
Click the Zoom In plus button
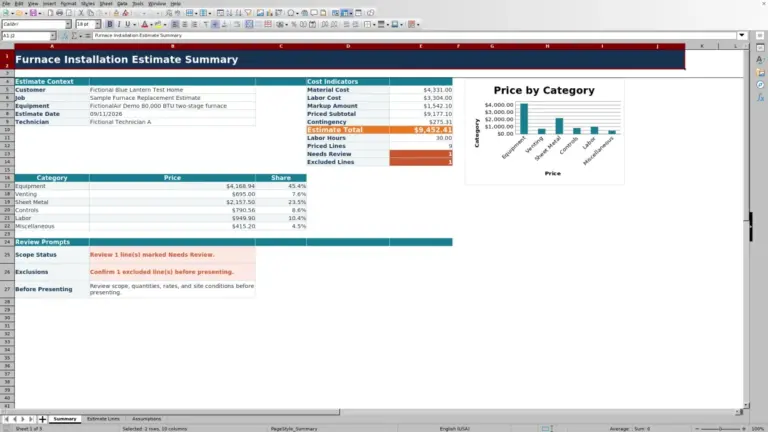pos(744,429)
